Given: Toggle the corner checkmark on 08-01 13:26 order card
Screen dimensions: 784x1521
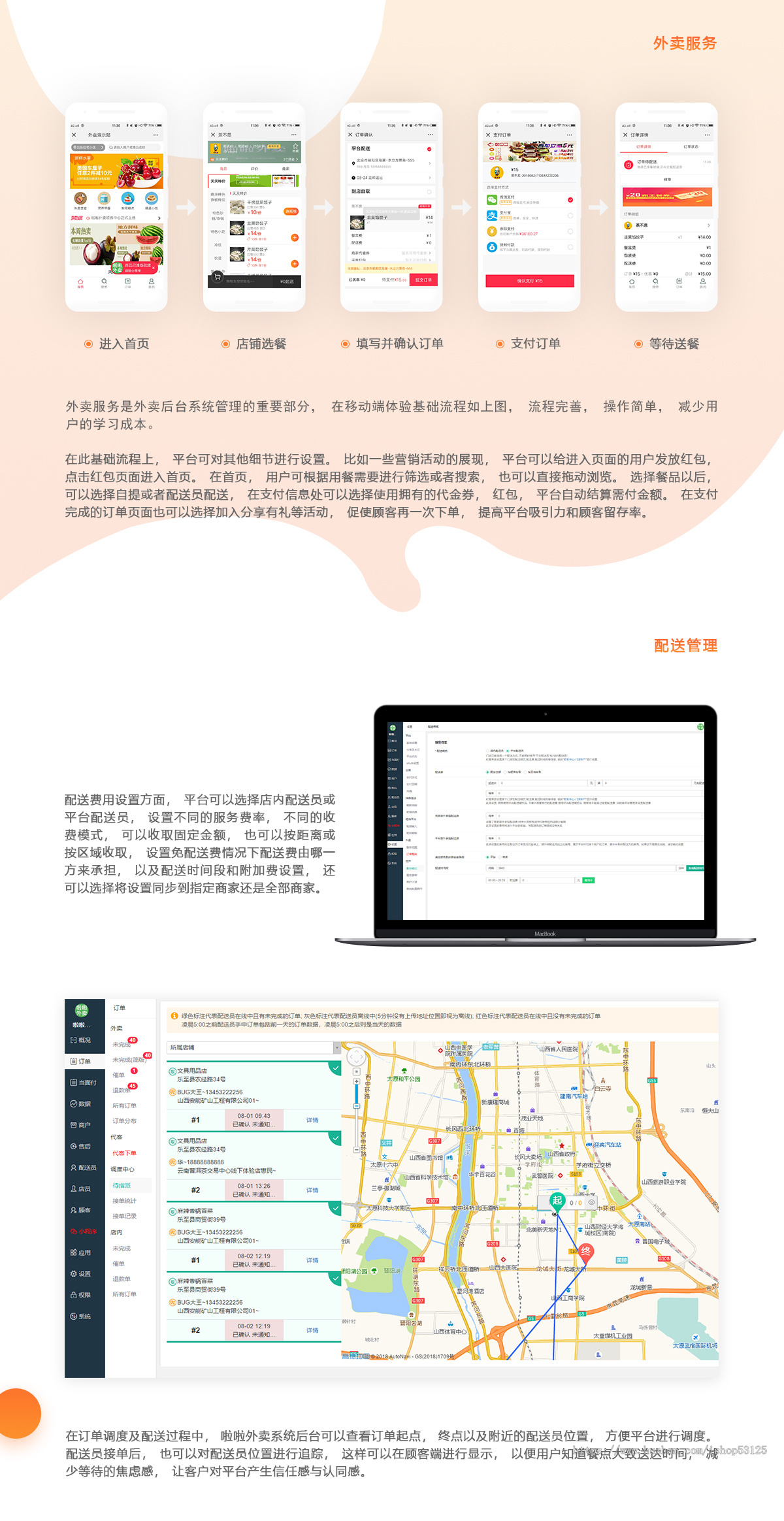Looking at the screenshot, I should click(335, 1137).
